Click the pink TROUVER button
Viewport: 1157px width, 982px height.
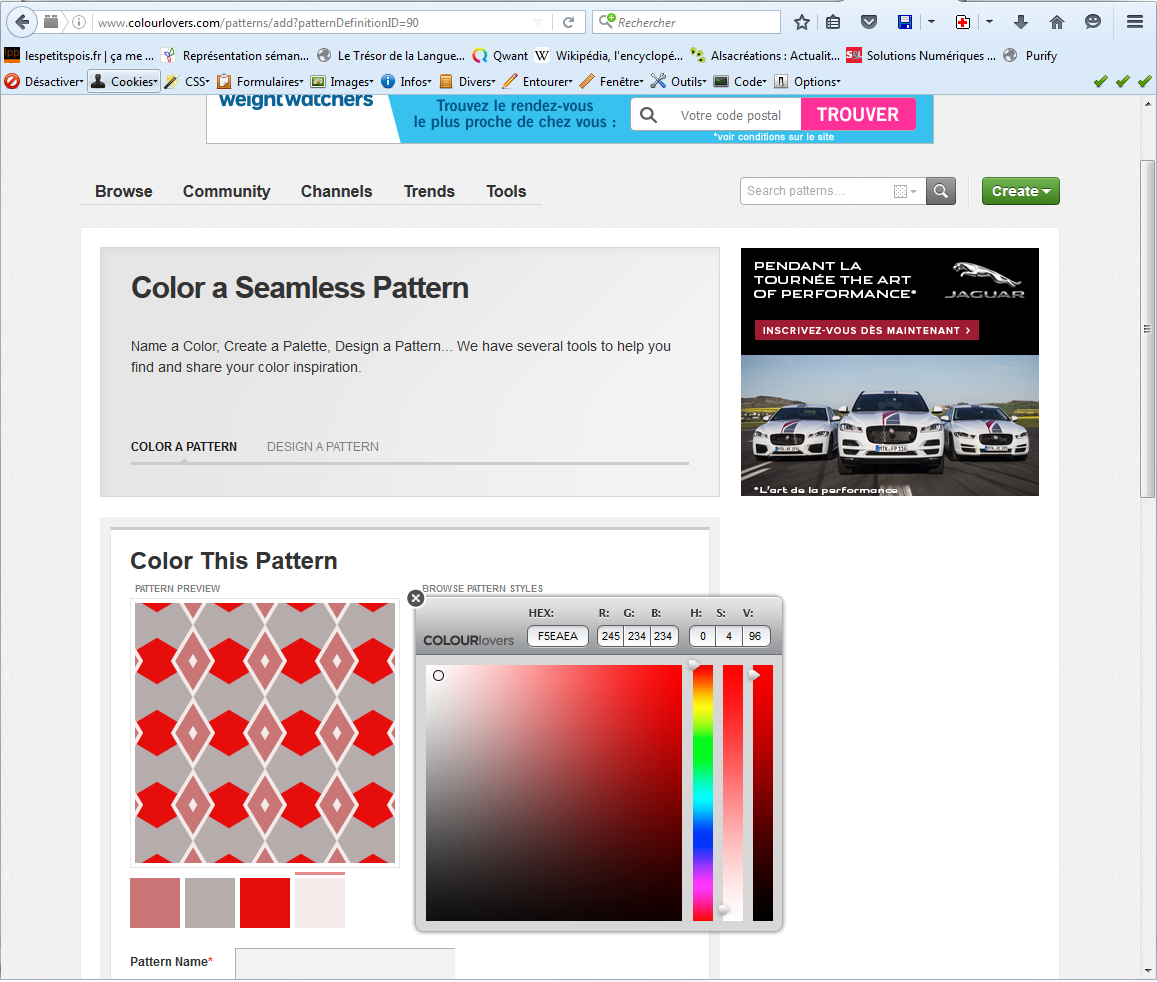[x=857, y=115]
